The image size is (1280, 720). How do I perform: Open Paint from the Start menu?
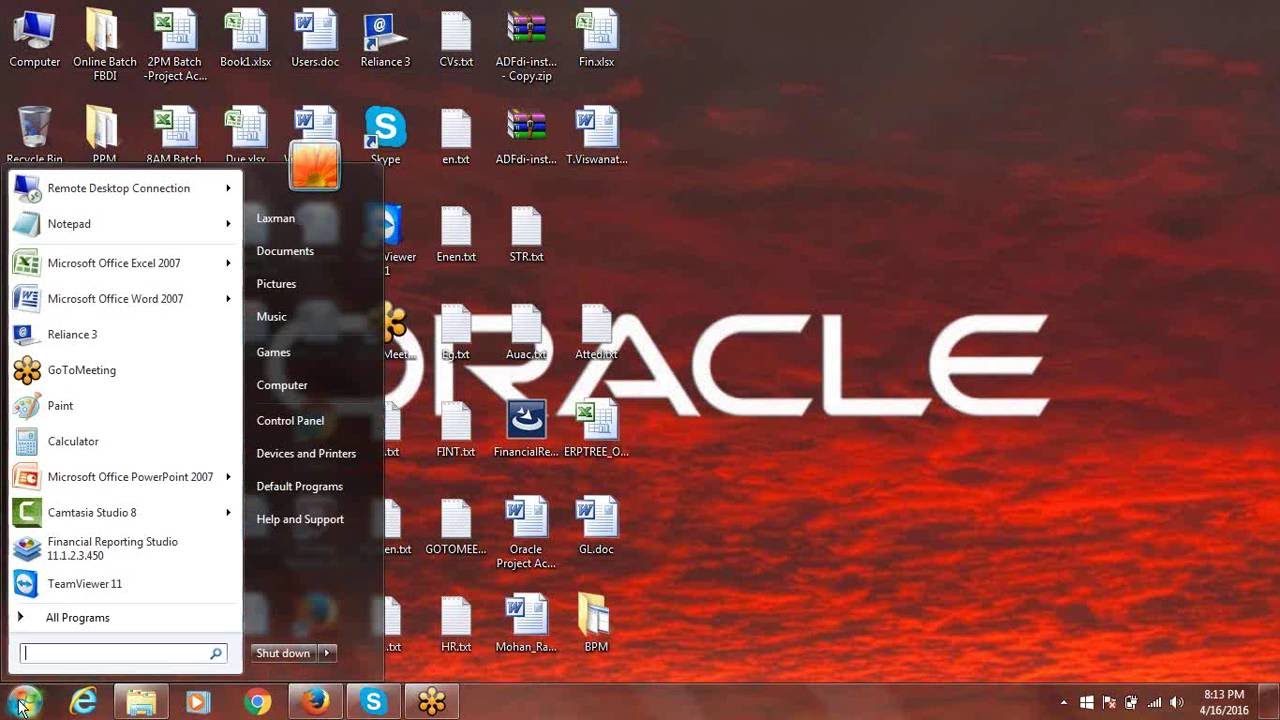point(126,406)
